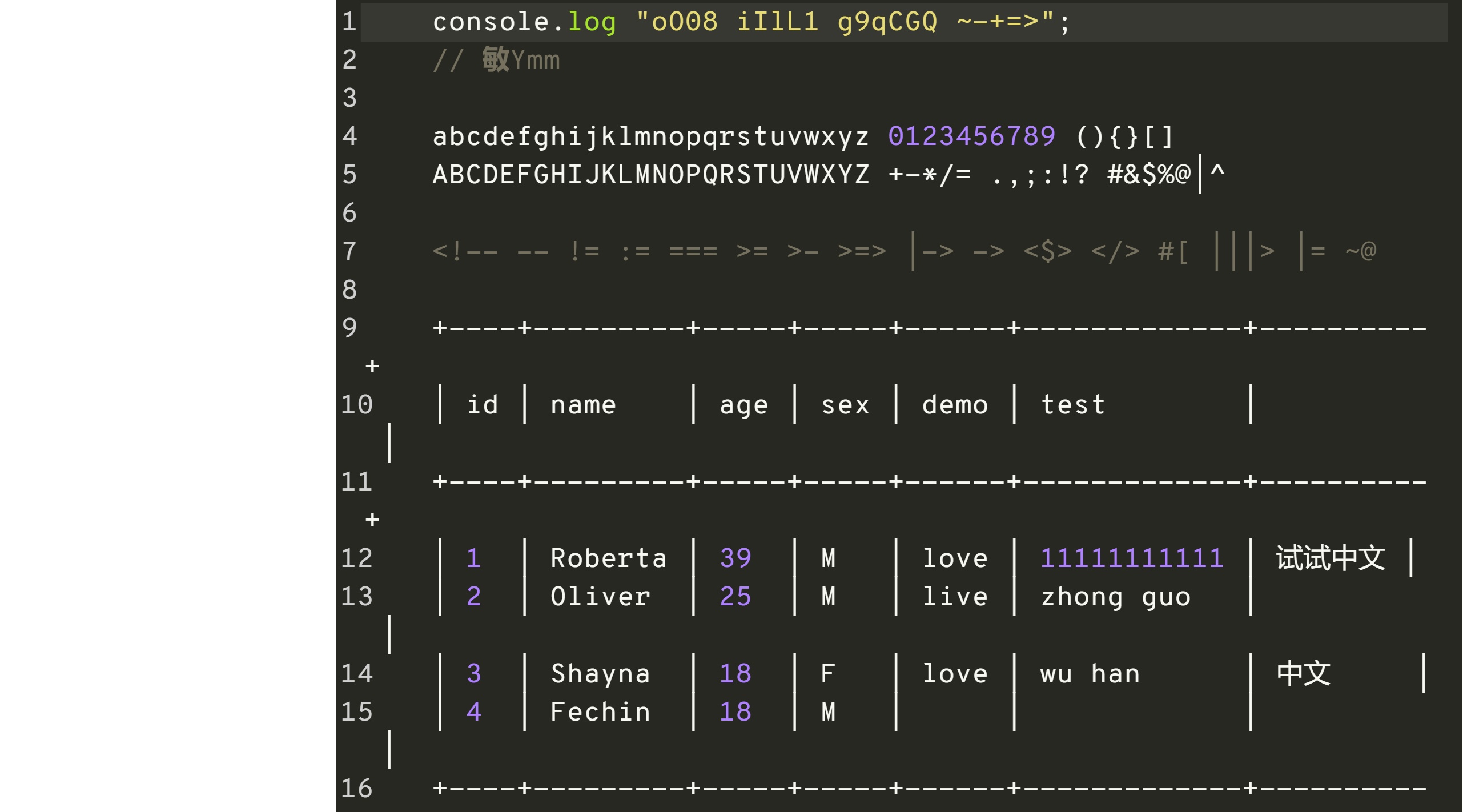Click the test column header

click(1074, 405)
